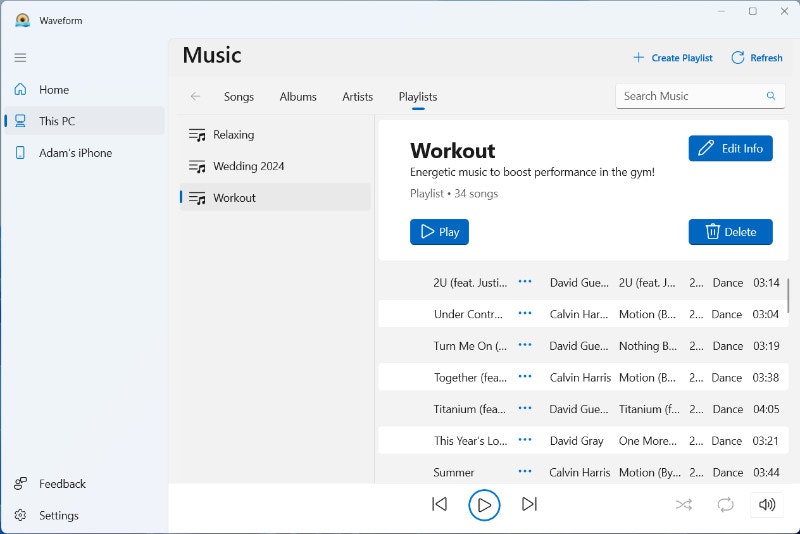Click duration 04:05

766,409
